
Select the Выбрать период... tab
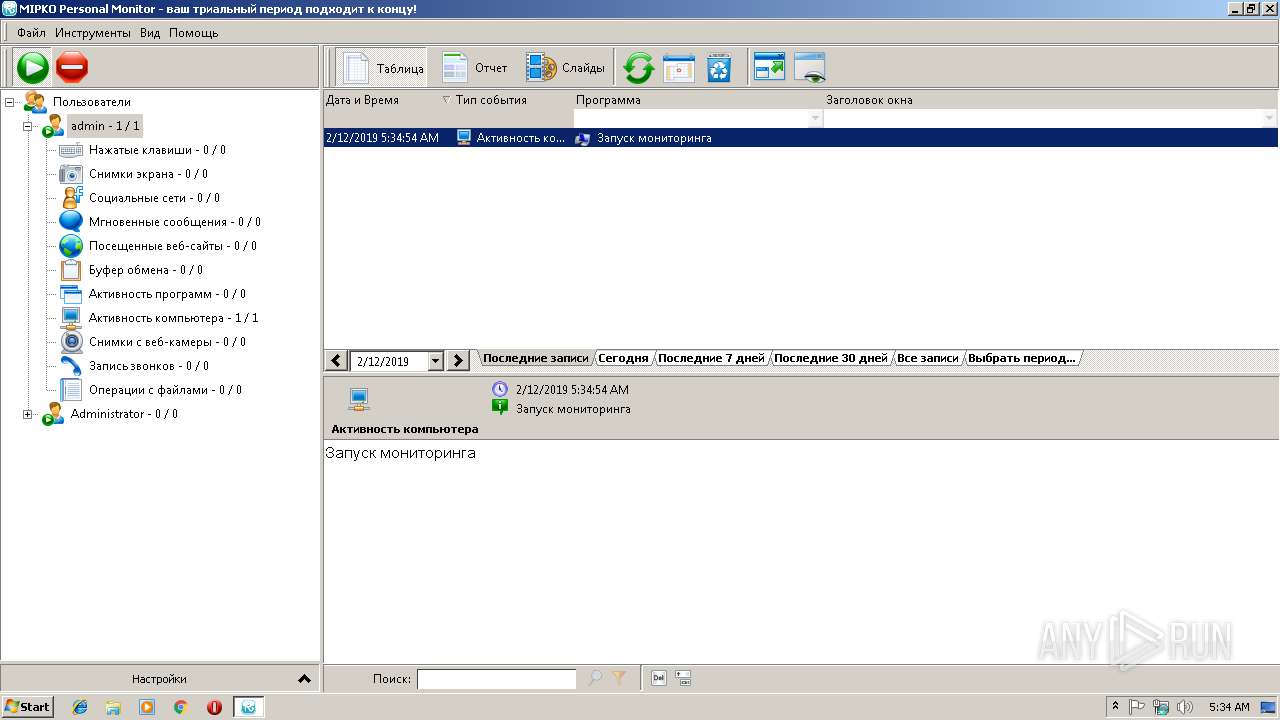[1022, 358]
